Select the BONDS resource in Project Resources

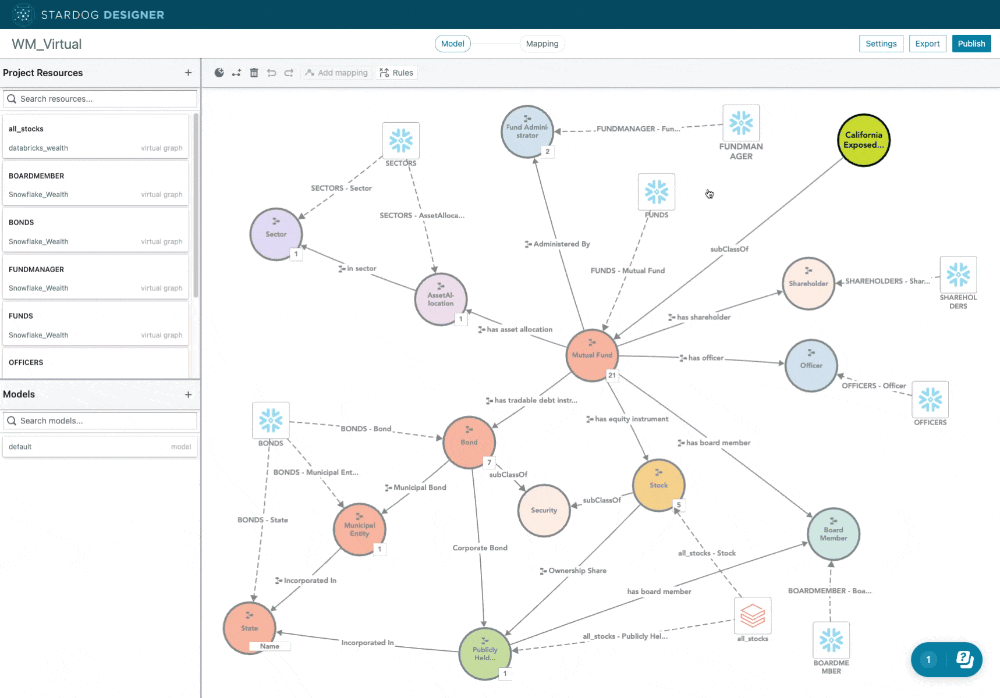click(95, 231)
